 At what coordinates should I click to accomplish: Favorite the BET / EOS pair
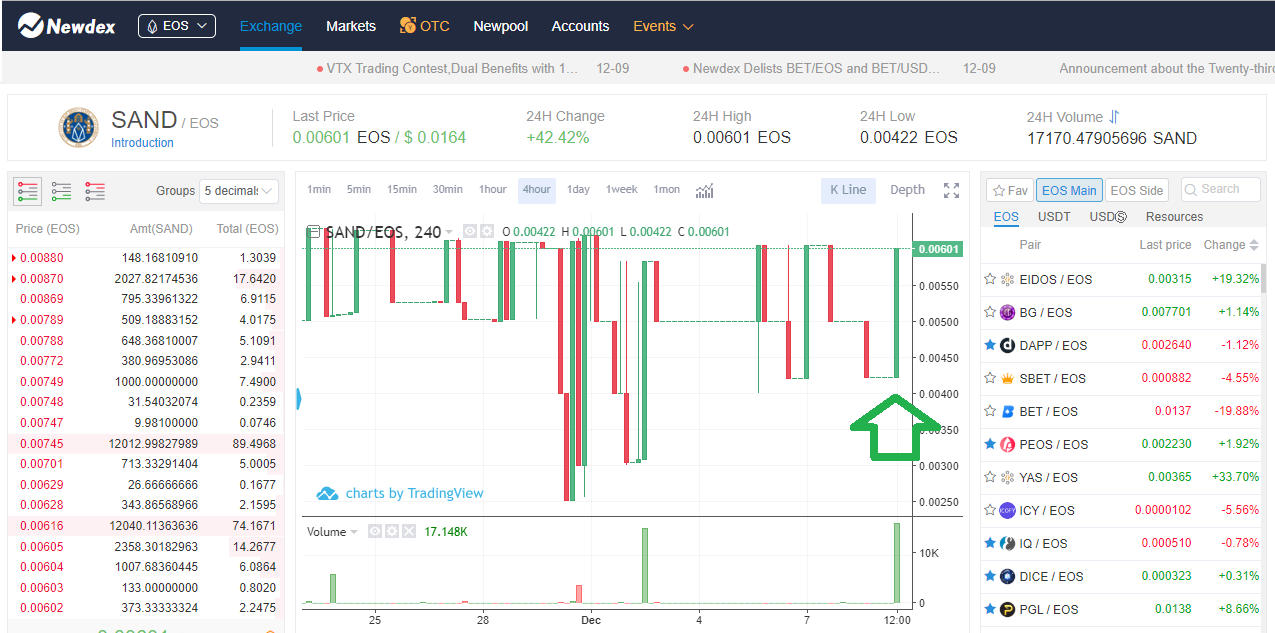coord(990,412)
